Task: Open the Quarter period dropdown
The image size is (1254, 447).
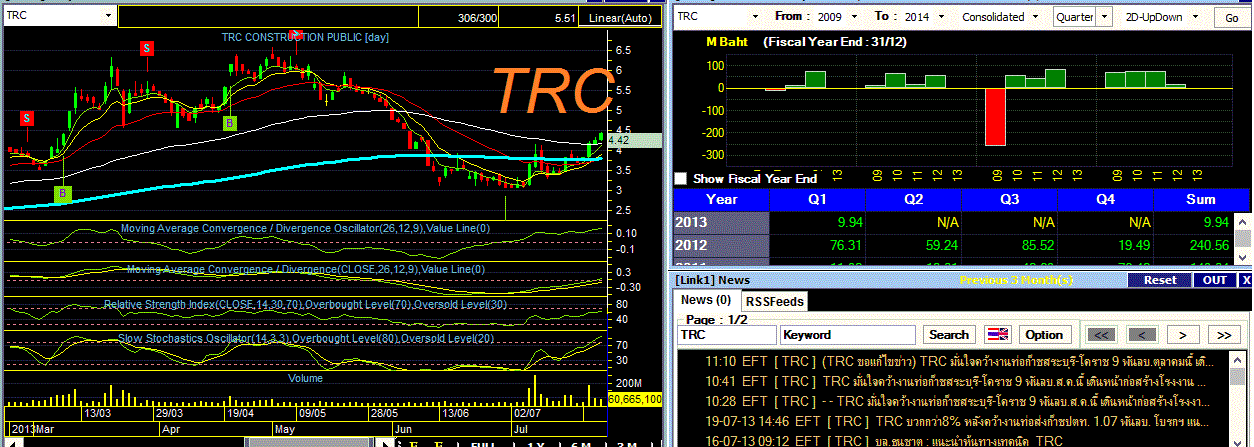Action: point(1104,17)
